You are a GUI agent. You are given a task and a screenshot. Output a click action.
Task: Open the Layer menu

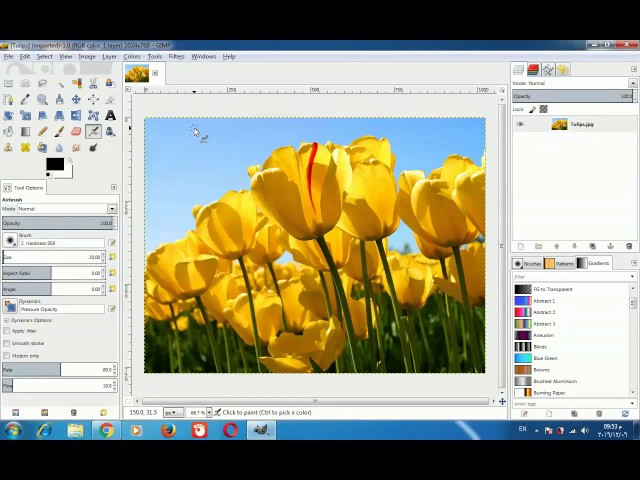tap(109, 57)
